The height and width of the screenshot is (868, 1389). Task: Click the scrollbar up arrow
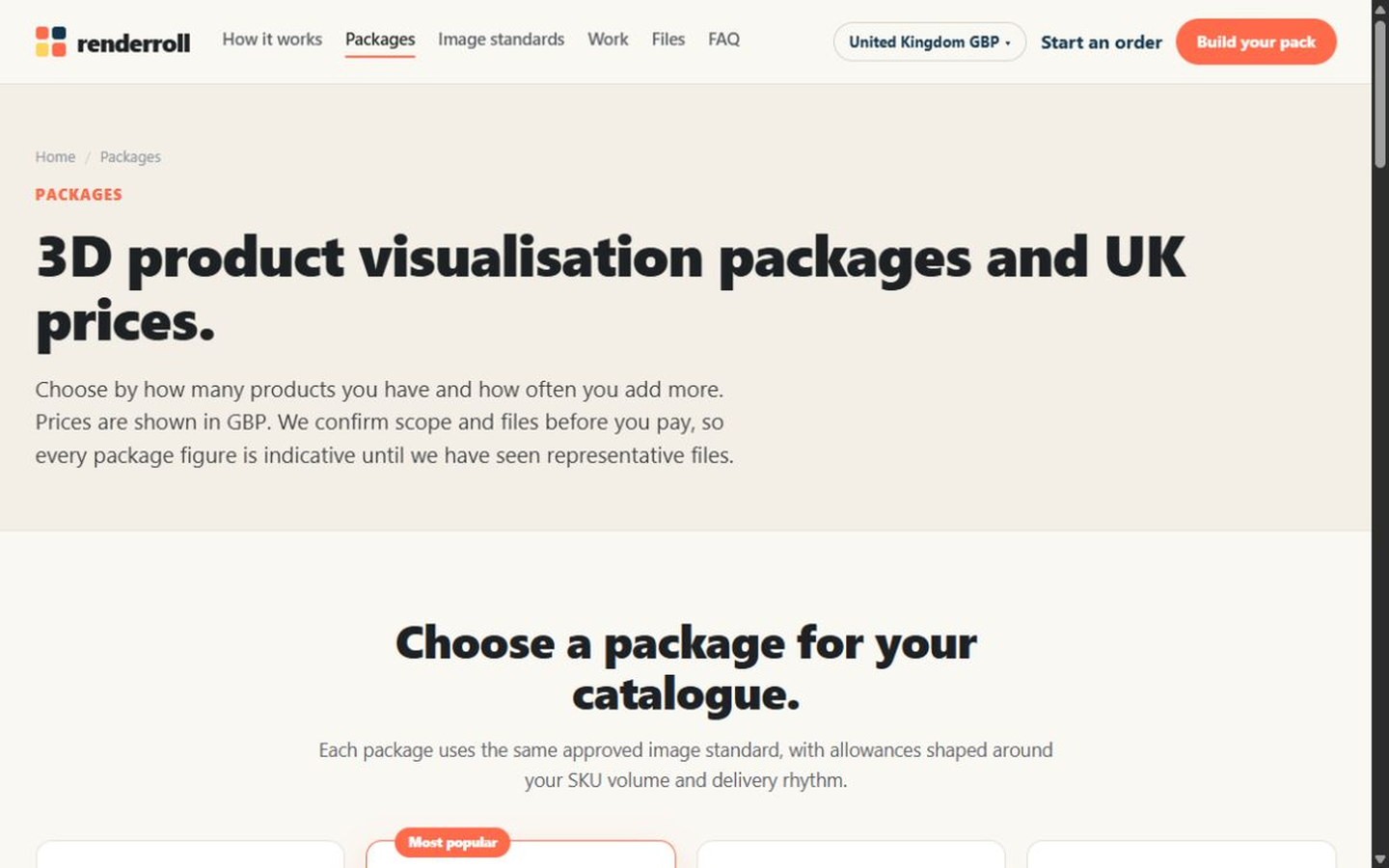(1380, 8)
